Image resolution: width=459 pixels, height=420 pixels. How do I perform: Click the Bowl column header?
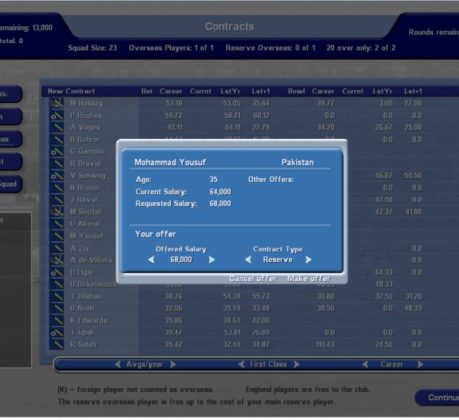[x=296, y=91]
